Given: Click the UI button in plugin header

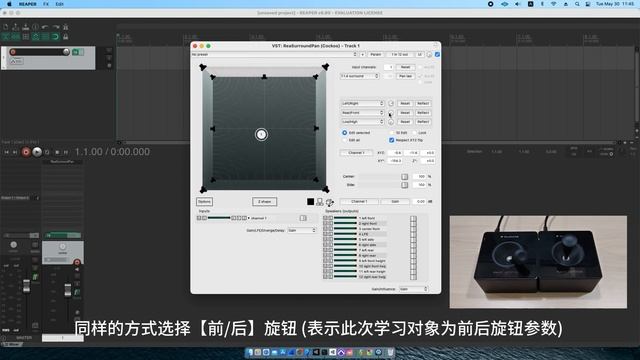Looking at the screenshot, I should coord(420,54).
